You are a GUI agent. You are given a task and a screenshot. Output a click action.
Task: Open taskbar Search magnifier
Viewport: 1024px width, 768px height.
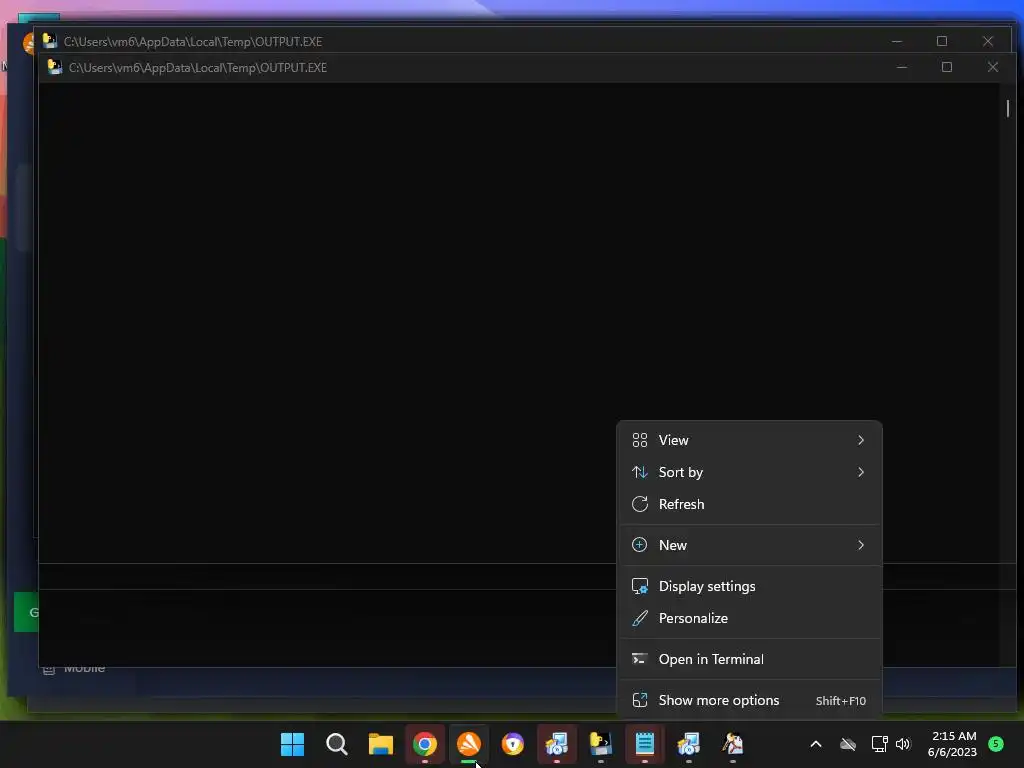point(337,744)
